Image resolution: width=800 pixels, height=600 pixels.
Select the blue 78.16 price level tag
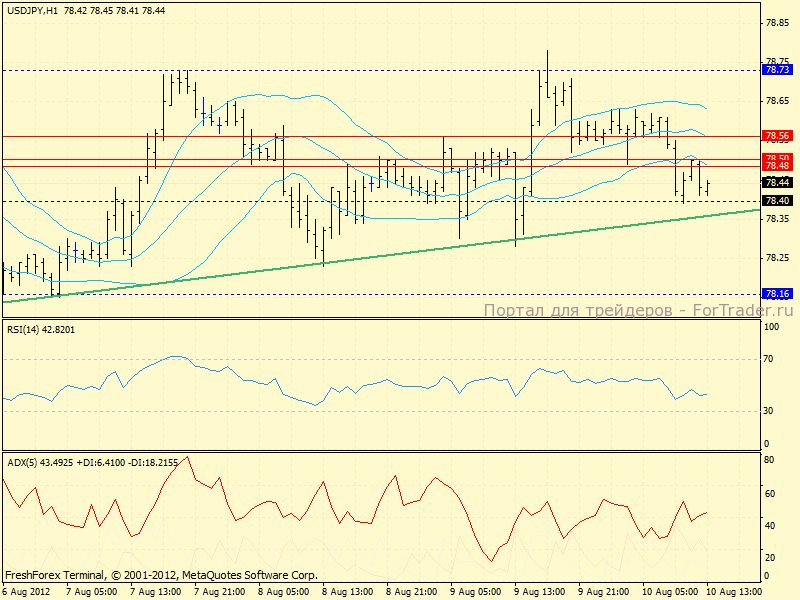pyautogui.click(x=777, y=294)
